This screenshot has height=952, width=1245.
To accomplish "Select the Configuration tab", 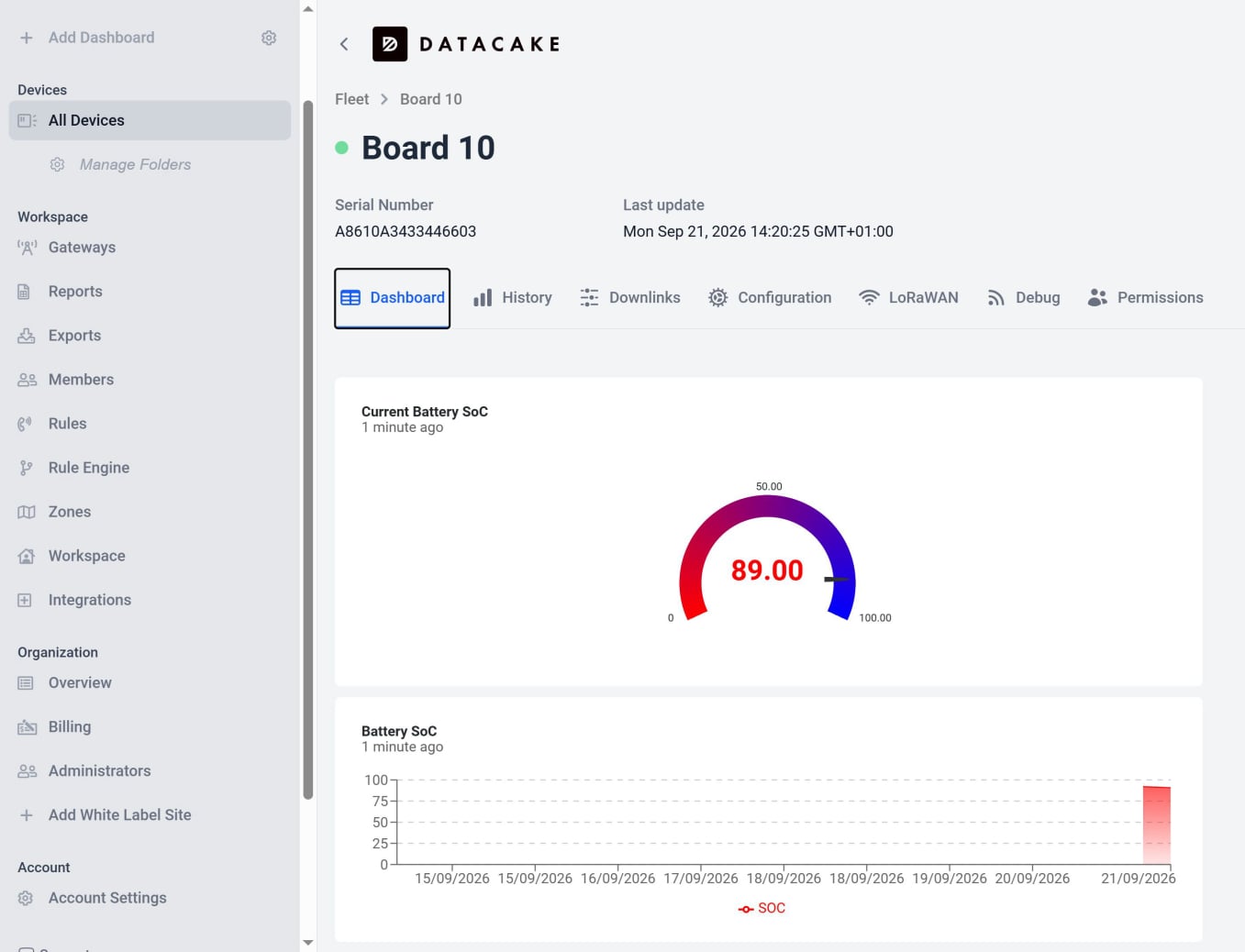I will [770, 298].
